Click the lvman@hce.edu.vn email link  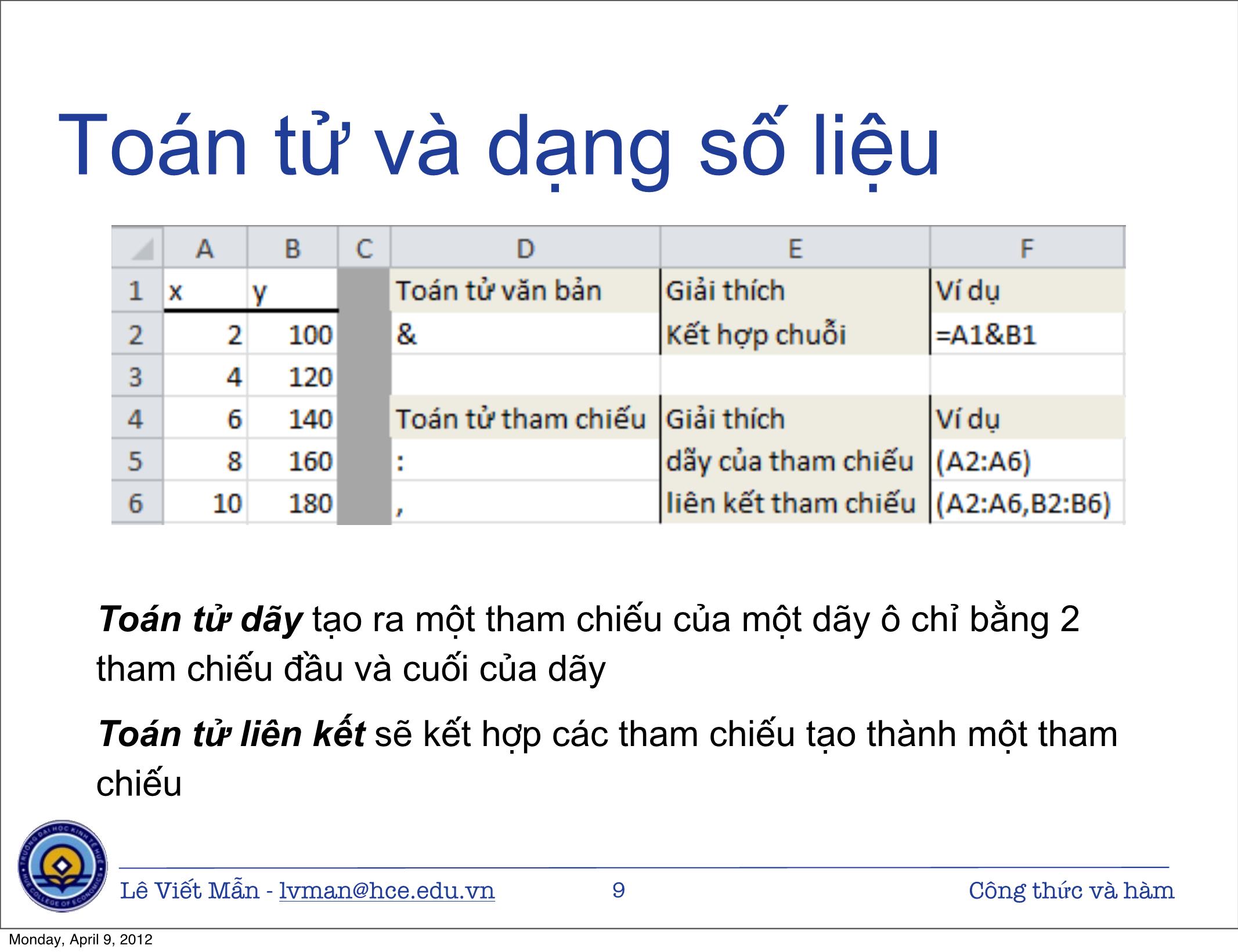(x=387, y=891)
